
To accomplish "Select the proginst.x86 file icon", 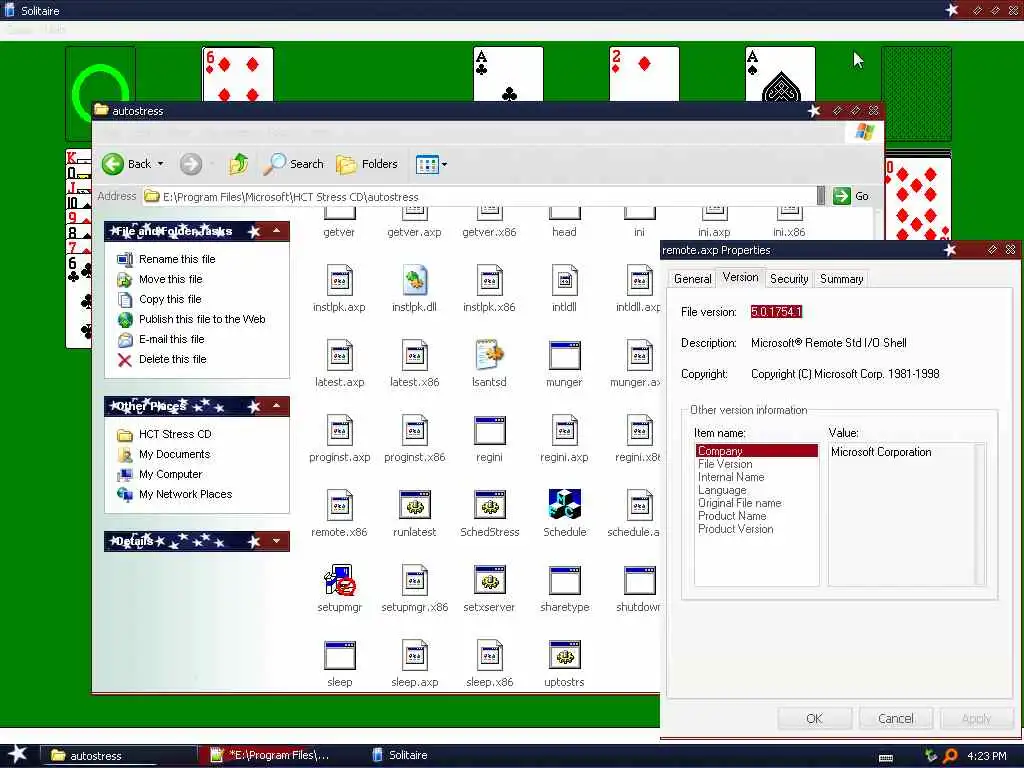I will pyautogui.click(x=415, y=430).
